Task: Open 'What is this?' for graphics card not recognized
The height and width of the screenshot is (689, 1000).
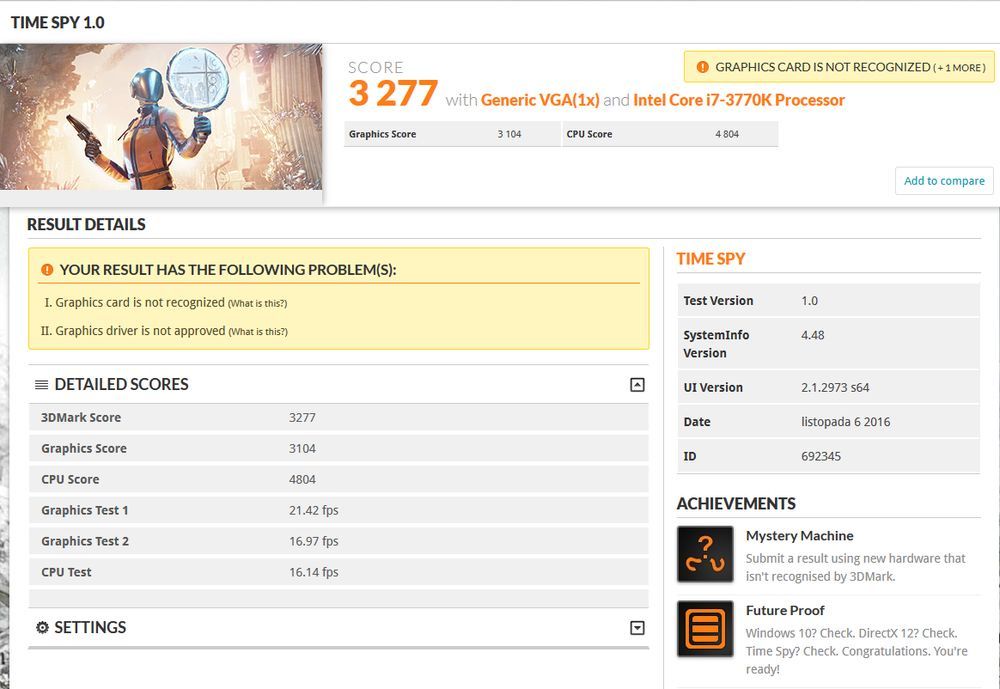Action: [x=258, y=304]
